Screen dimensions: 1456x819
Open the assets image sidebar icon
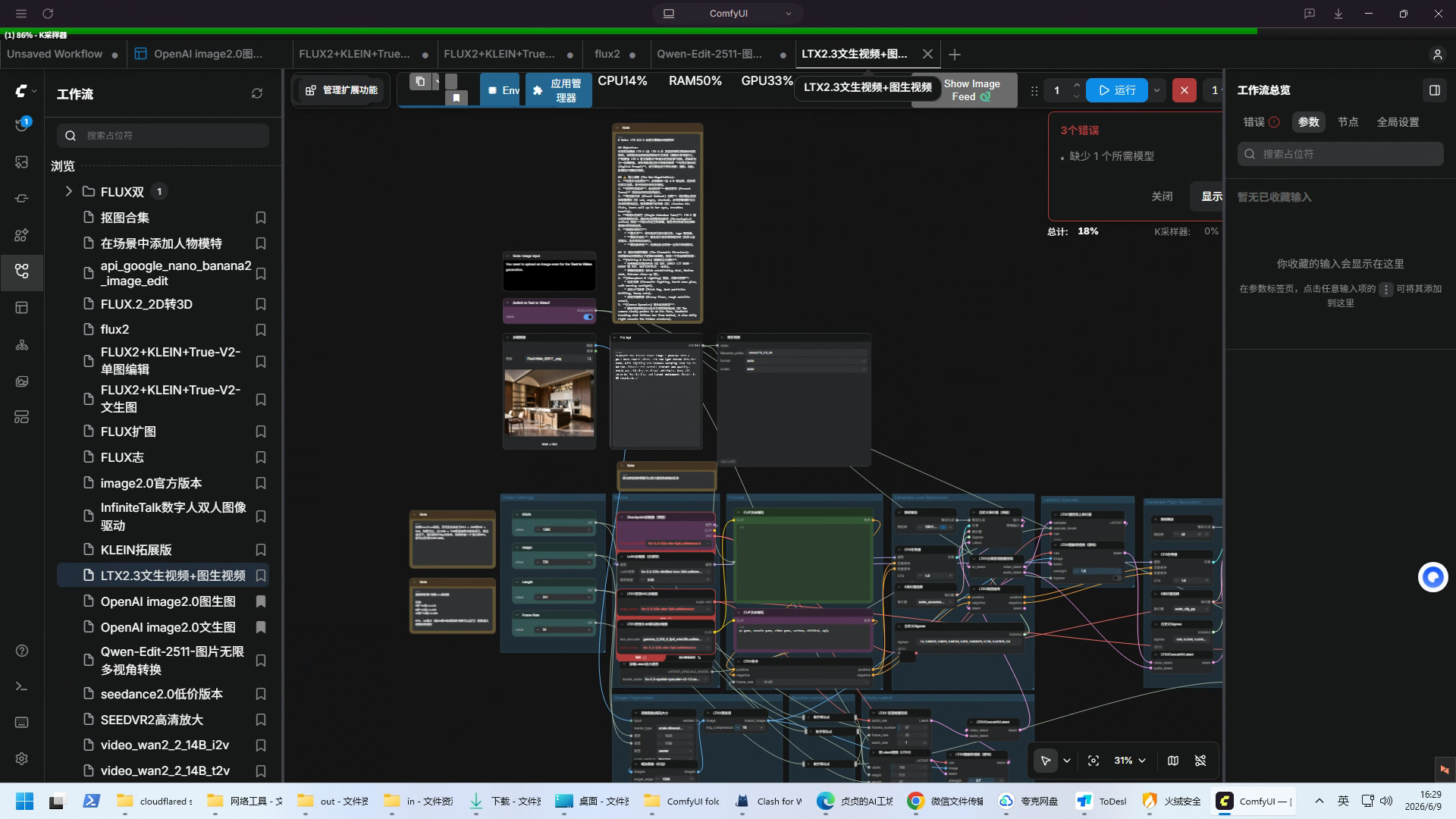pos(22,162)
